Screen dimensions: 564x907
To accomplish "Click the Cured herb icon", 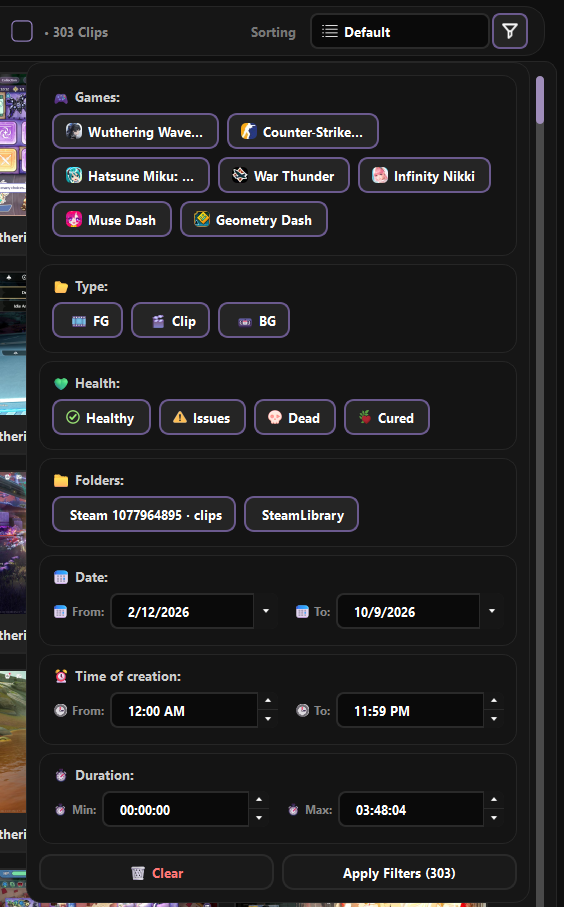I will [x=364, y=417].
